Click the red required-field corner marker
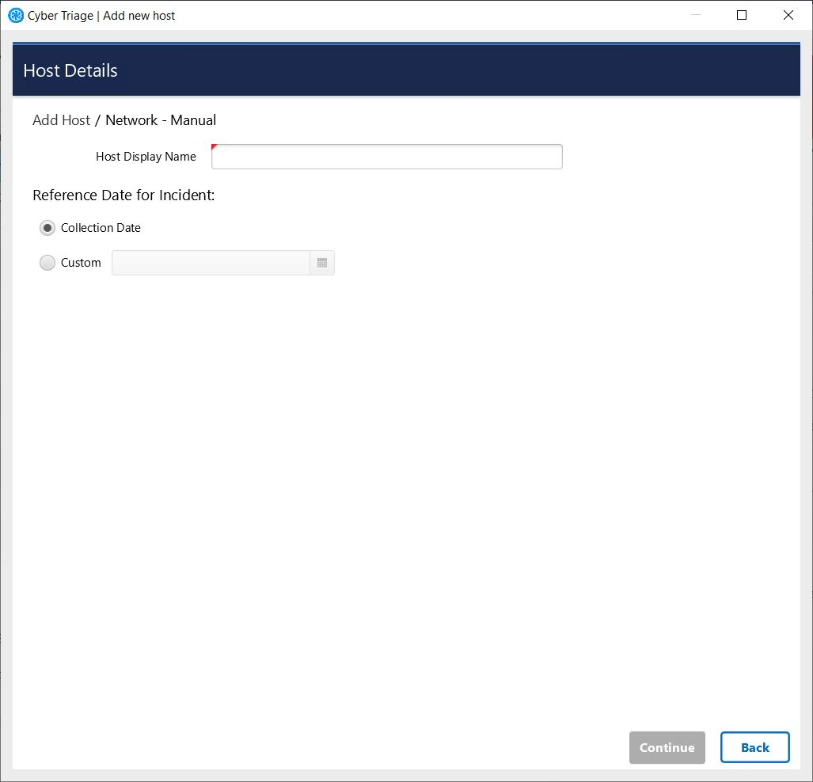This screenshot has height=782, width=813. [214, 147]
